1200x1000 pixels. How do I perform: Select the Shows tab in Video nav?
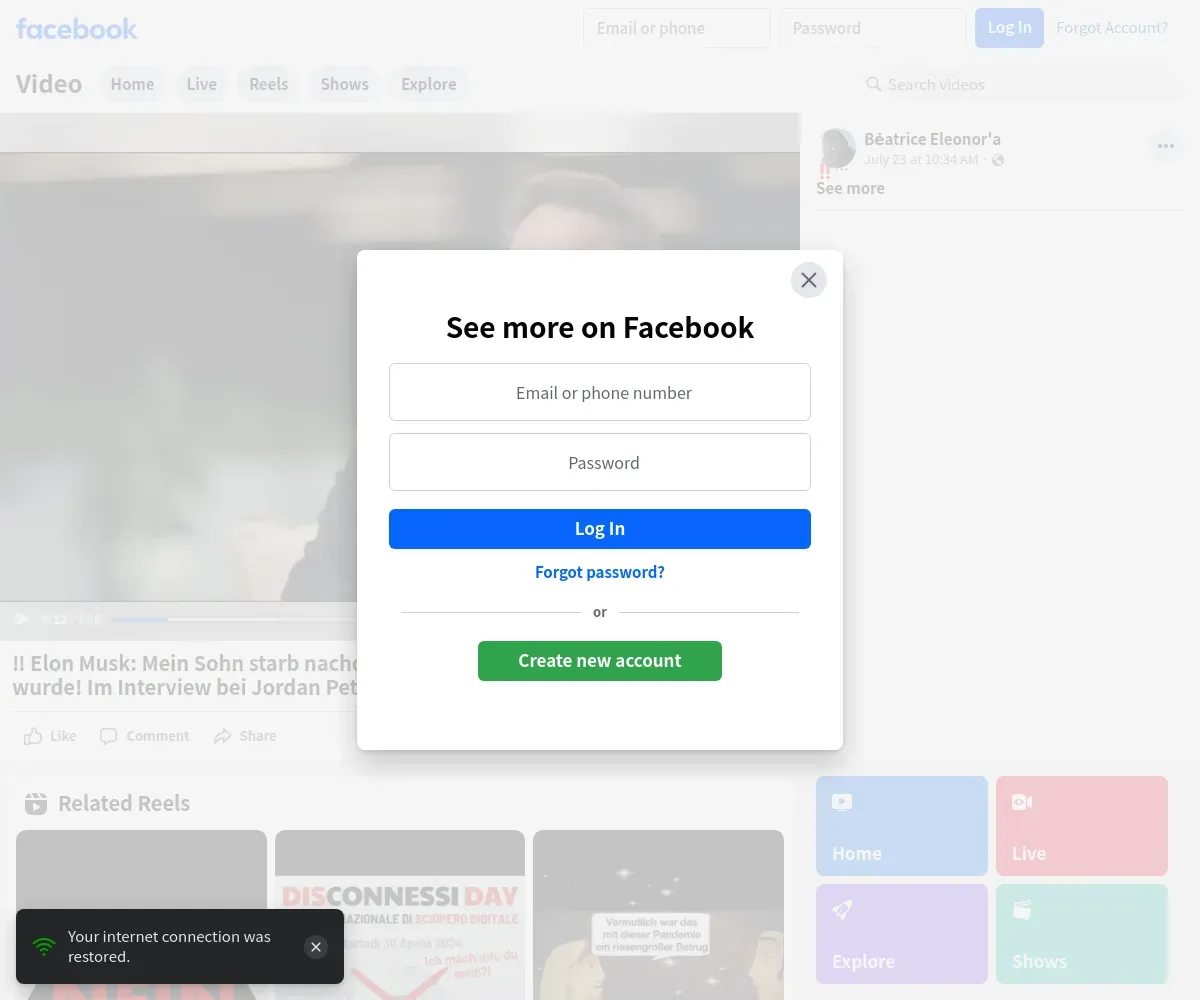344,84
